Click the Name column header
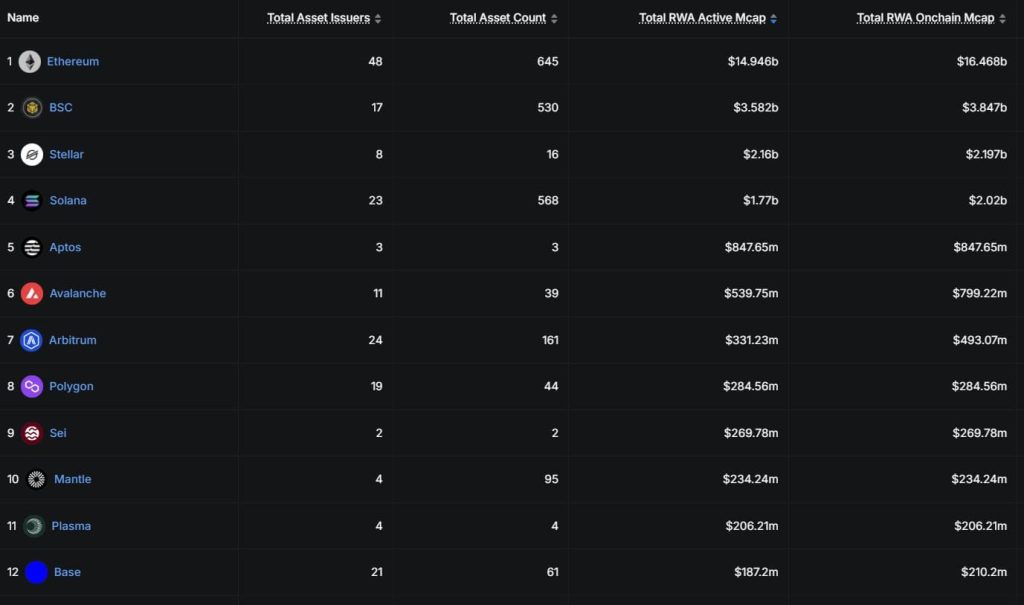 pos(23,18)
